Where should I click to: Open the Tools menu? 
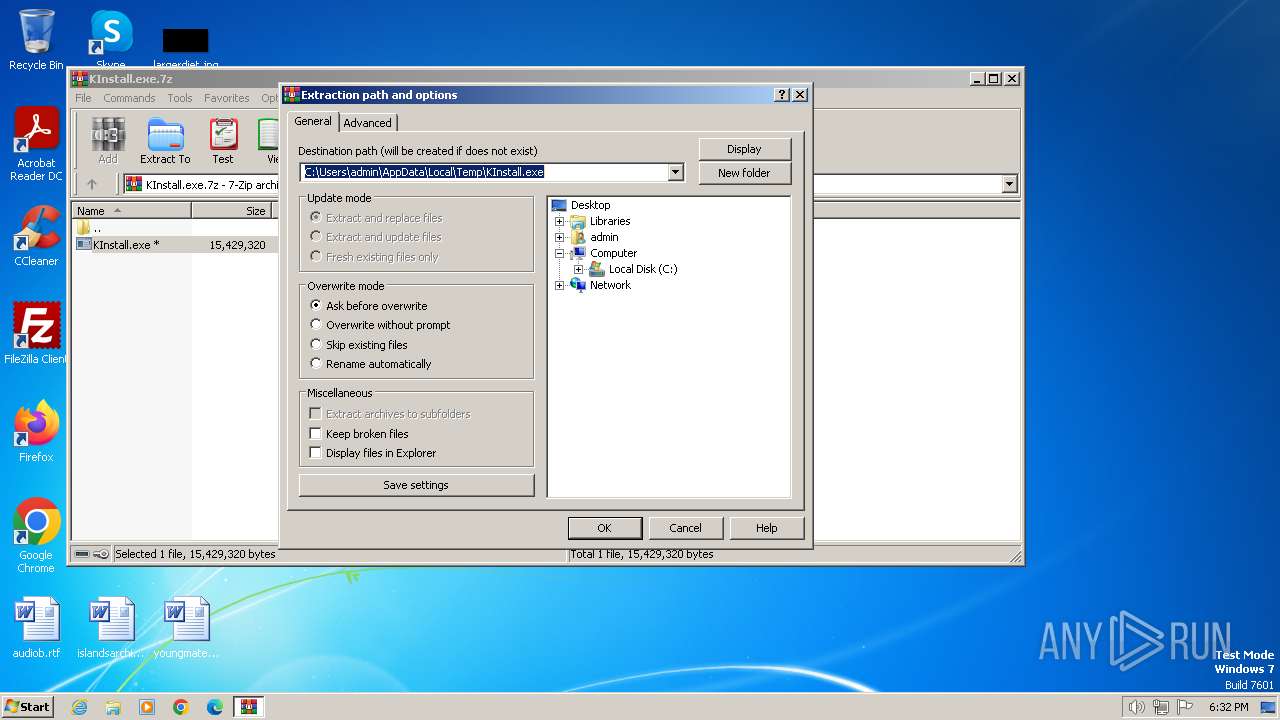coord(180,98)
